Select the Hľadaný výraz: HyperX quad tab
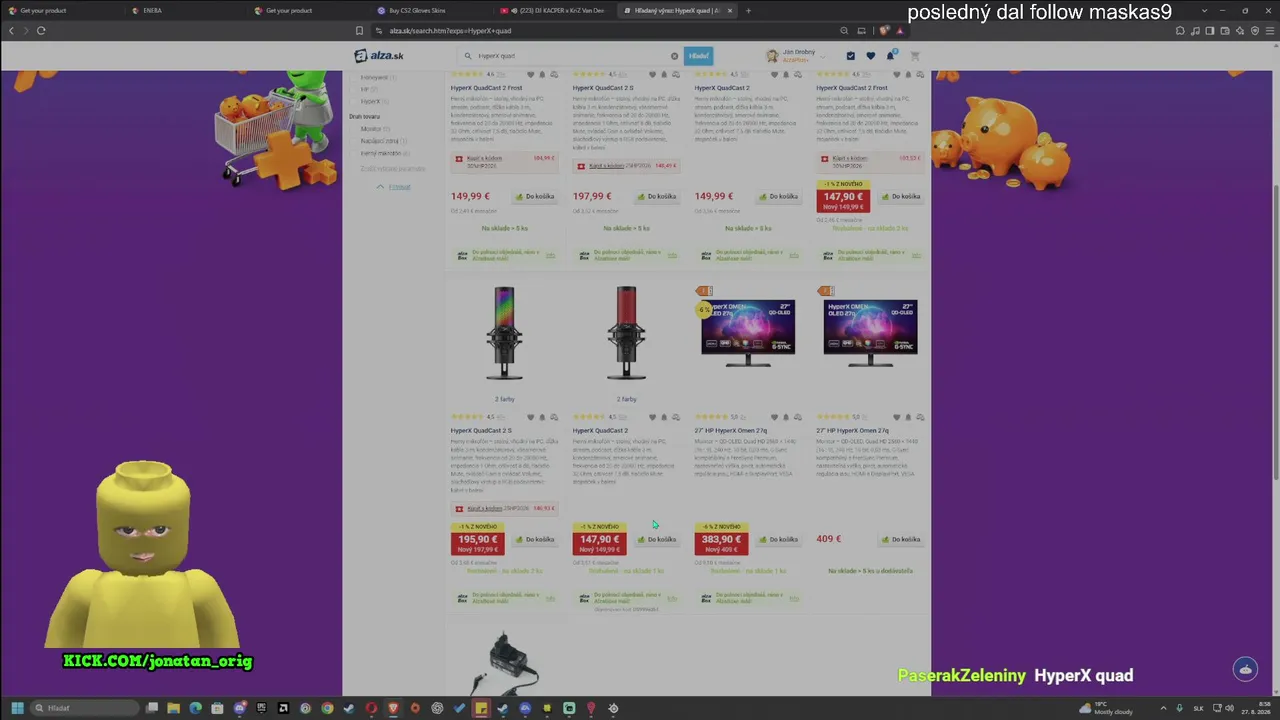Viewport: 1280px width, 720px height. 677,11
